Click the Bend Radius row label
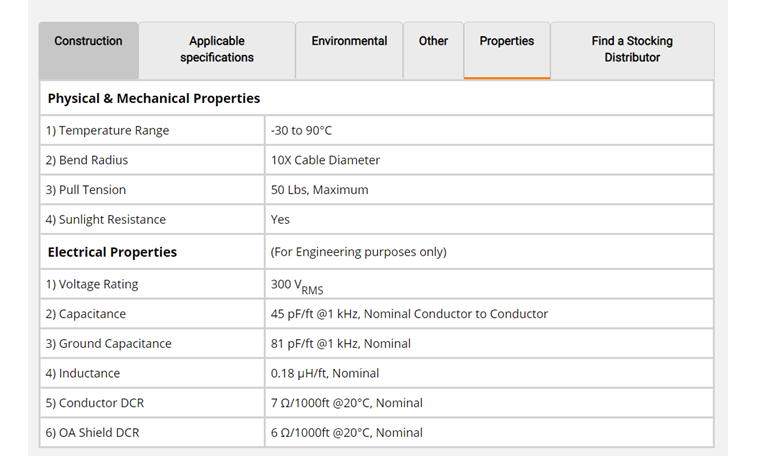 coord(87,160)
